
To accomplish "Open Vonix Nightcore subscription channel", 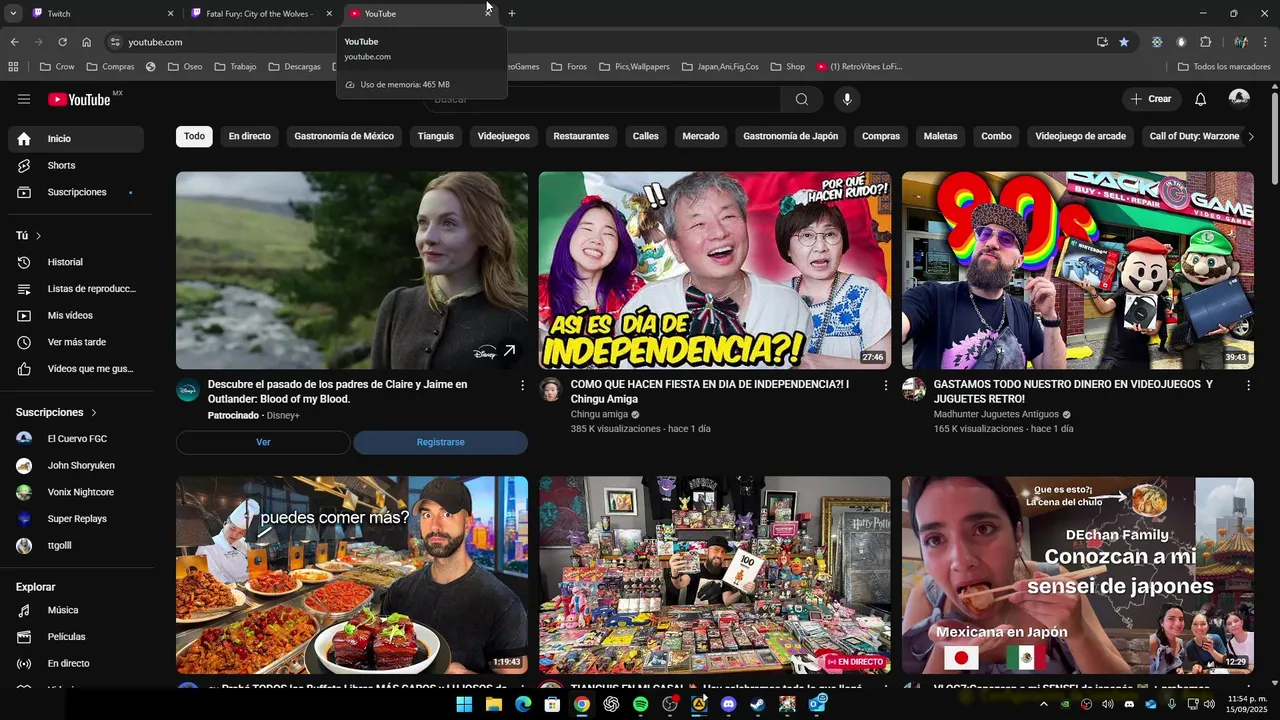I will point(76,492).
